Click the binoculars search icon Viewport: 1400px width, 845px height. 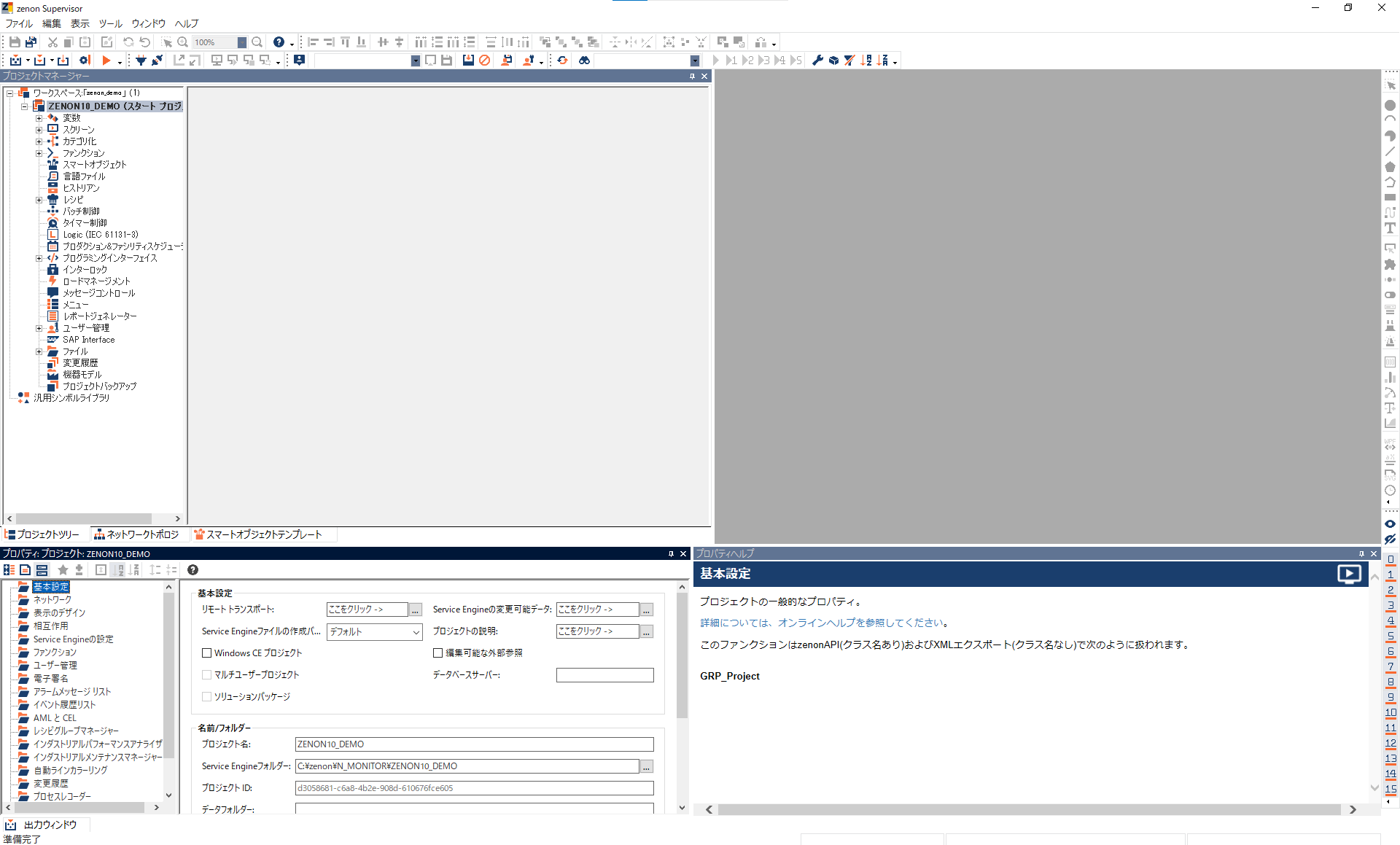584,61
